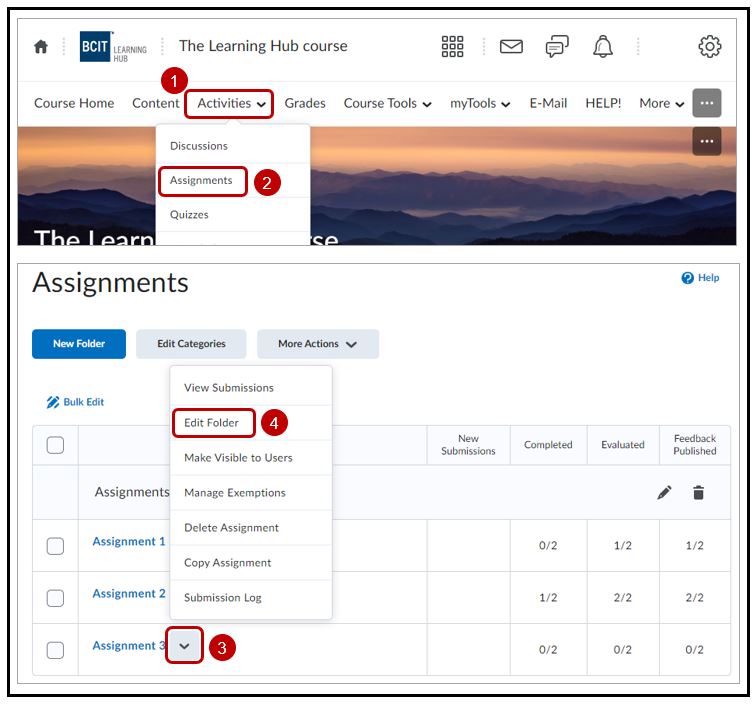Open the notifications bell icon

click(x=603, y=47)
